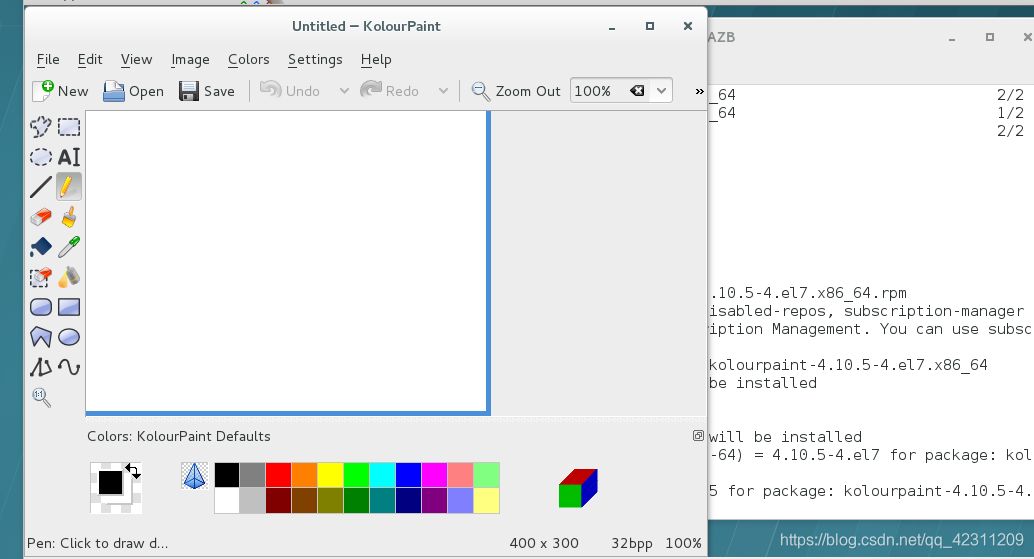Click the black foreground color box
Screen dimensions: 1034x559
pos(110,483)
